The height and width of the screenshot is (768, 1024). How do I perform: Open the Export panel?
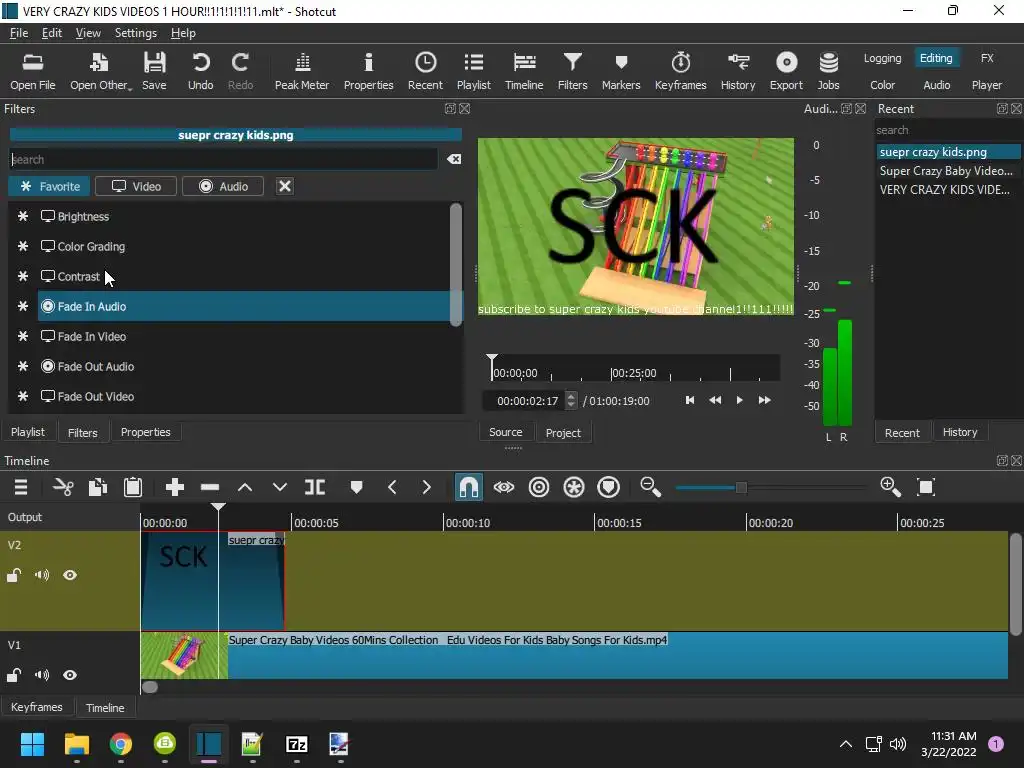pyautogui.click(x=786, y=71)
